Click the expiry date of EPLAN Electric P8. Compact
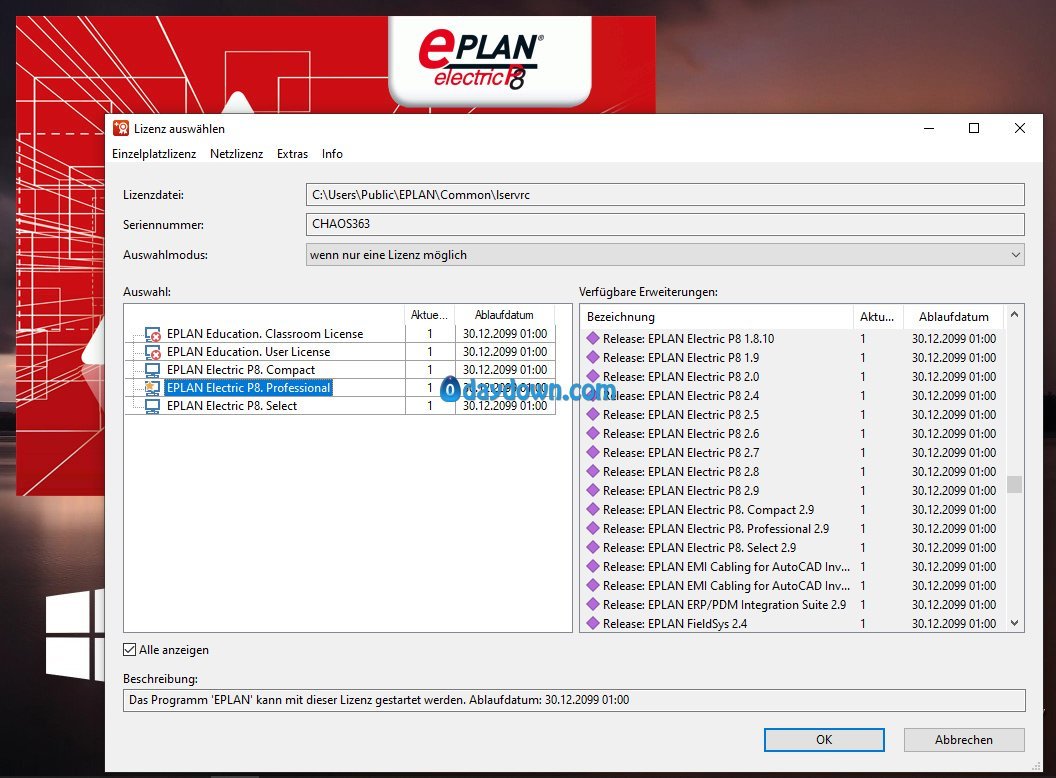 click(x=504, y=370)
